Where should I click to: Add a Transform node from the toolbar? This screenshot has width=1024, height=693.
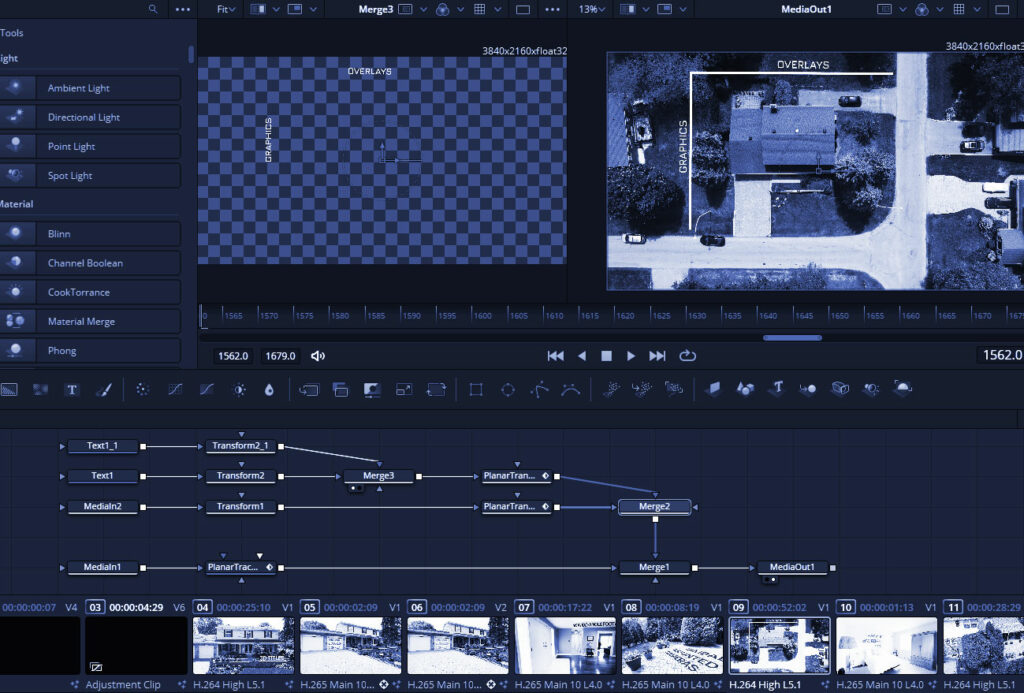(x=436, y=390)
